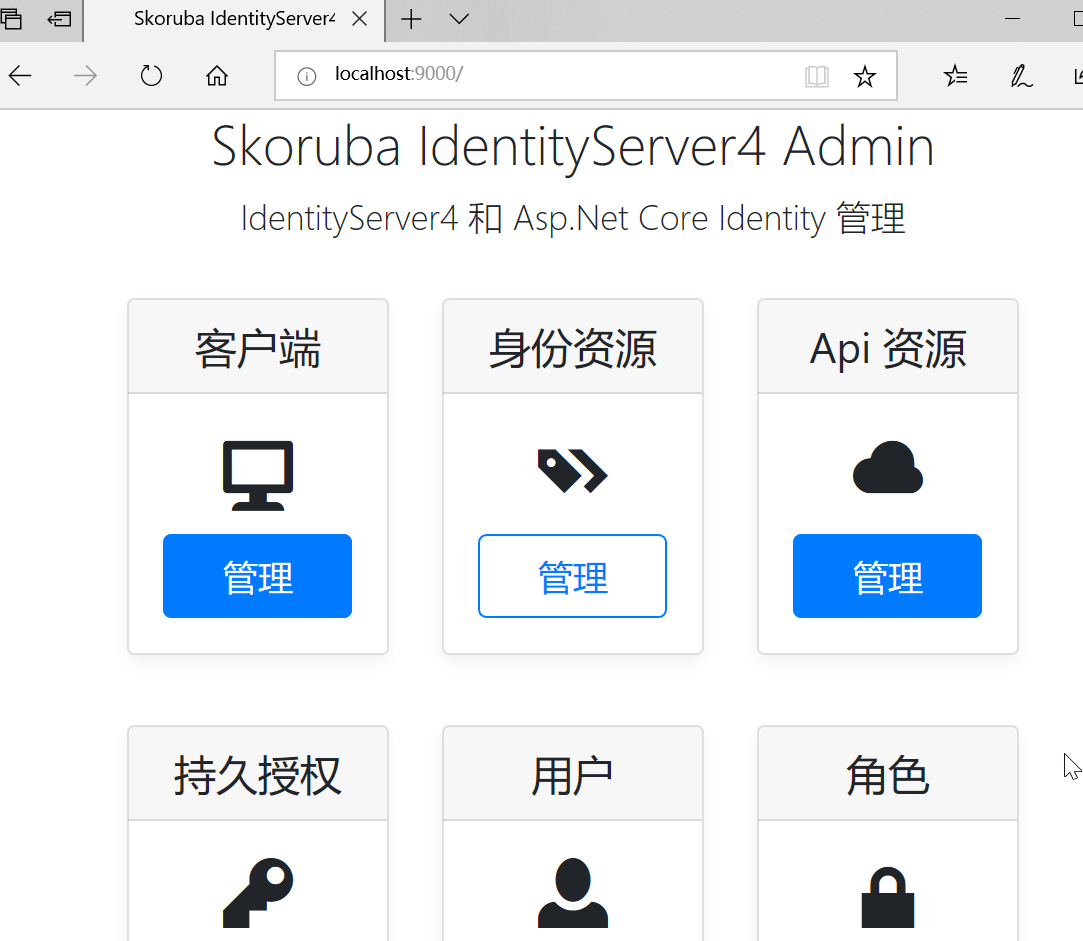Click the tags icon in 身份资源 card
1083x941 pixels.
click(x=573, y=471)
